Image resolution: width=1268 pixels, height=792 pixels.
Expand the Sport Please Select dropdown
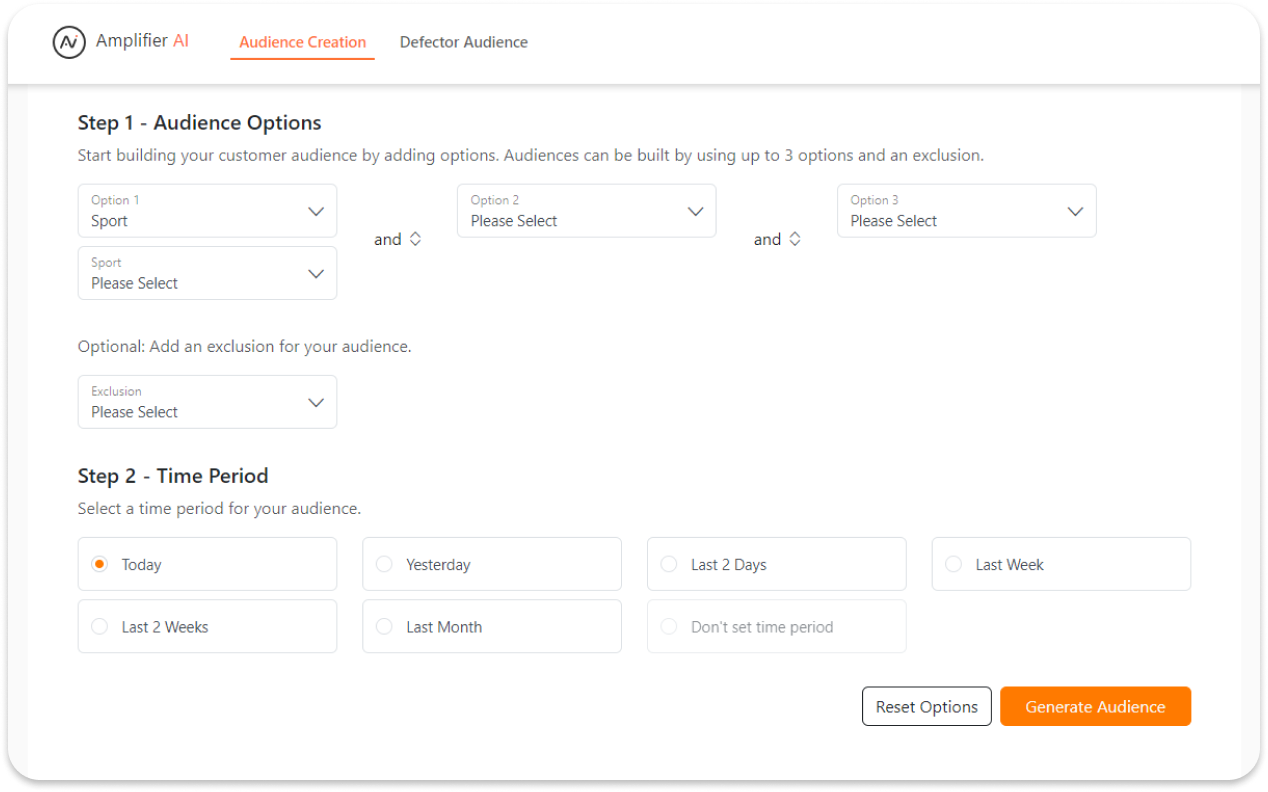coord(207,273)
